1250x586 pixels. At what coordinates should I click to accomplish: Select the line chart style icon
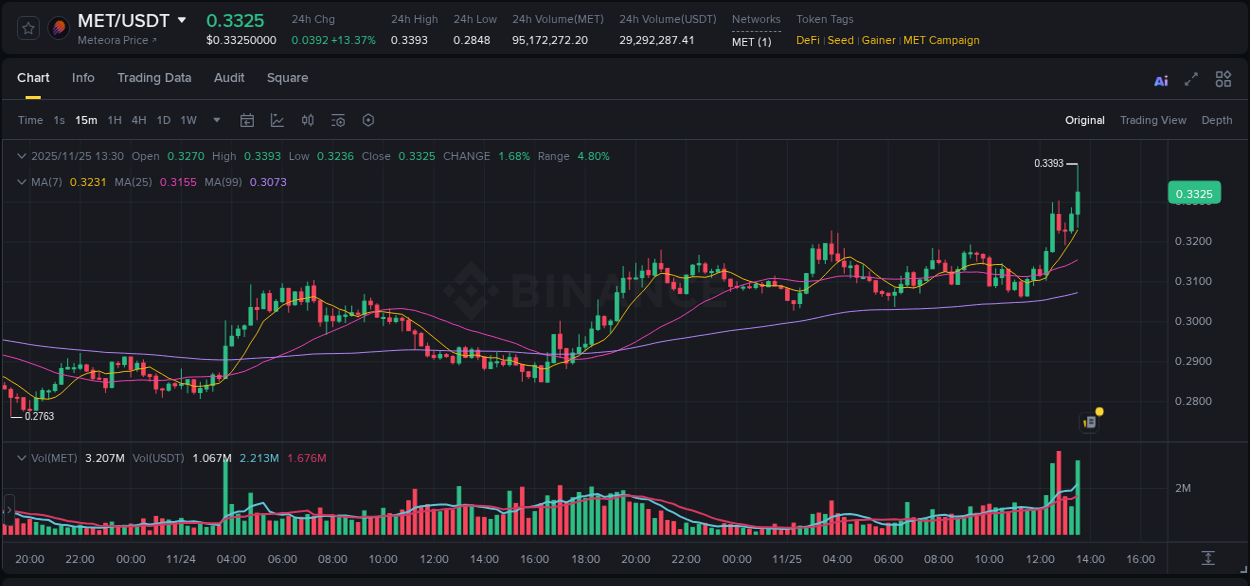[277, 120]
